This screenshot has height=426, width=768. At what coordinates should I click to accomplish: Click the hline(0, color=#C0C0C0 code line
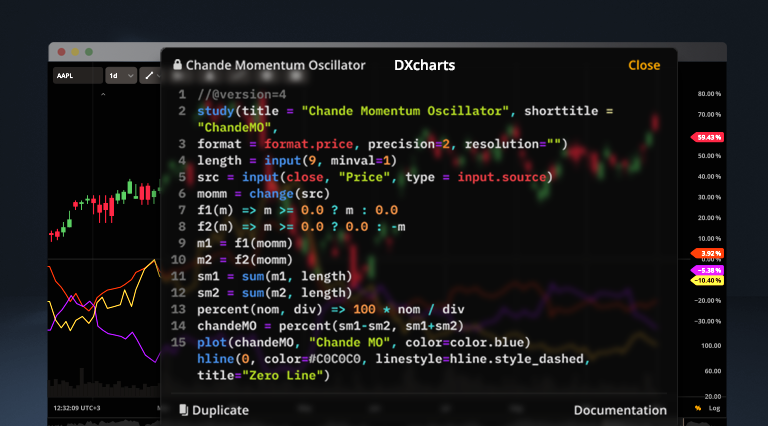pyautogui.click(x=393, y=359)
